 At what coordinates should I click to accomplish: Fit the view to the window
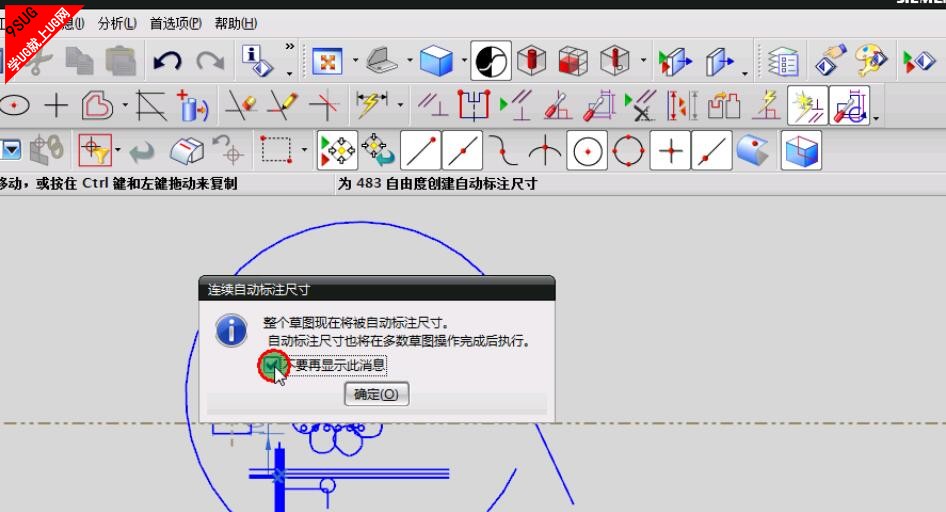click(327, 62)
